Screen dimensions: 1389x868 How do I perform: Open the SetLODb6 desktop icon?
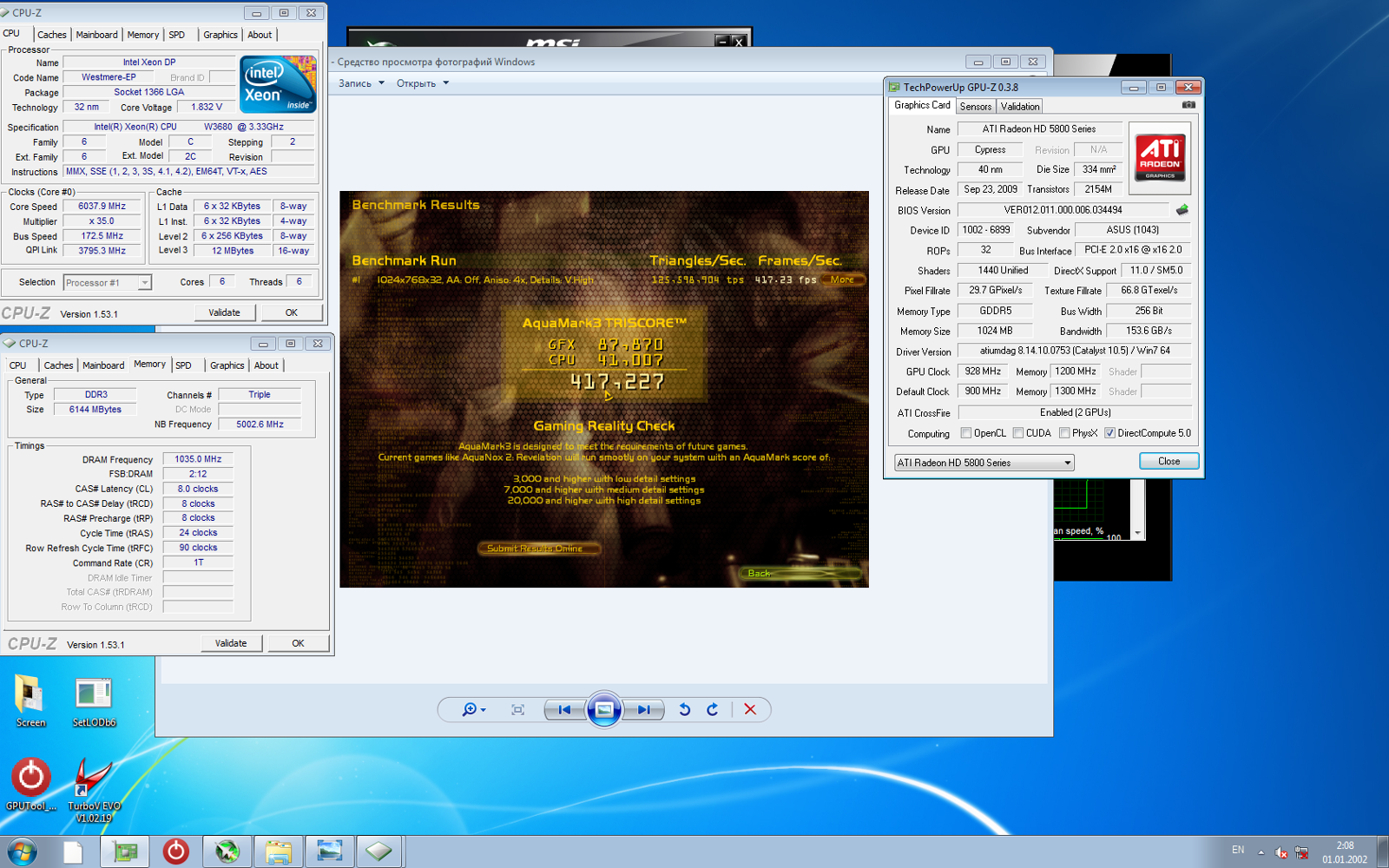tap(94, 701)
